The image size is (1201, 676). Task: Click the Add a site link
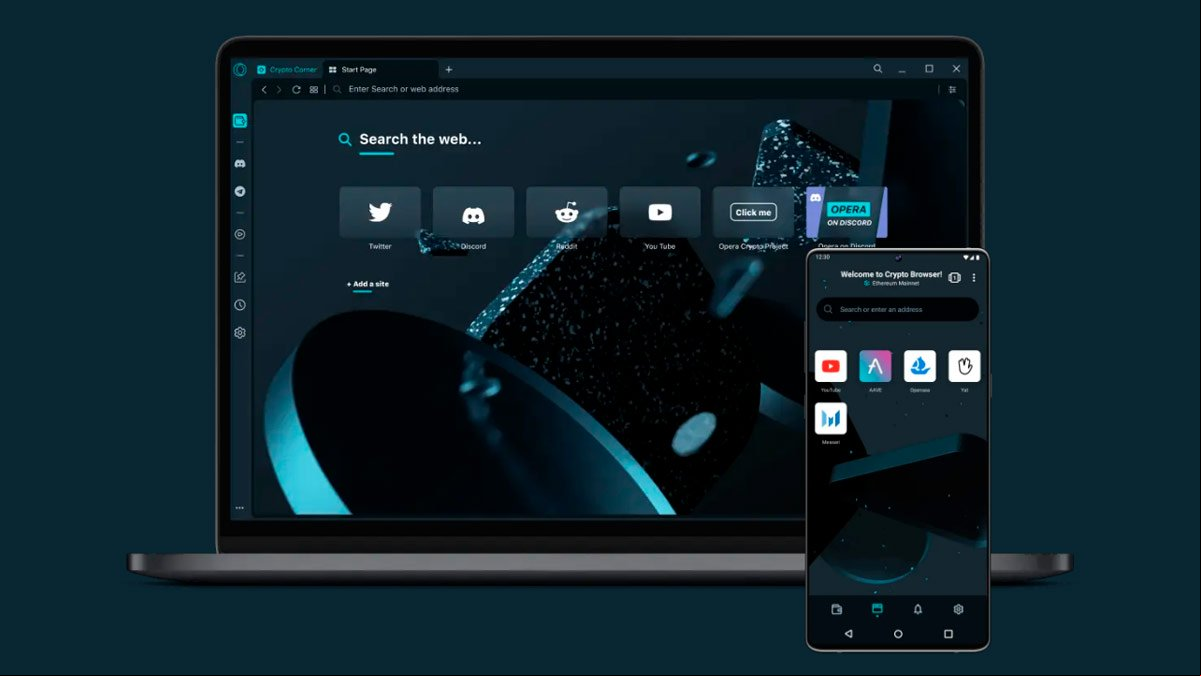pyautogui.click(x=368, y=284)
